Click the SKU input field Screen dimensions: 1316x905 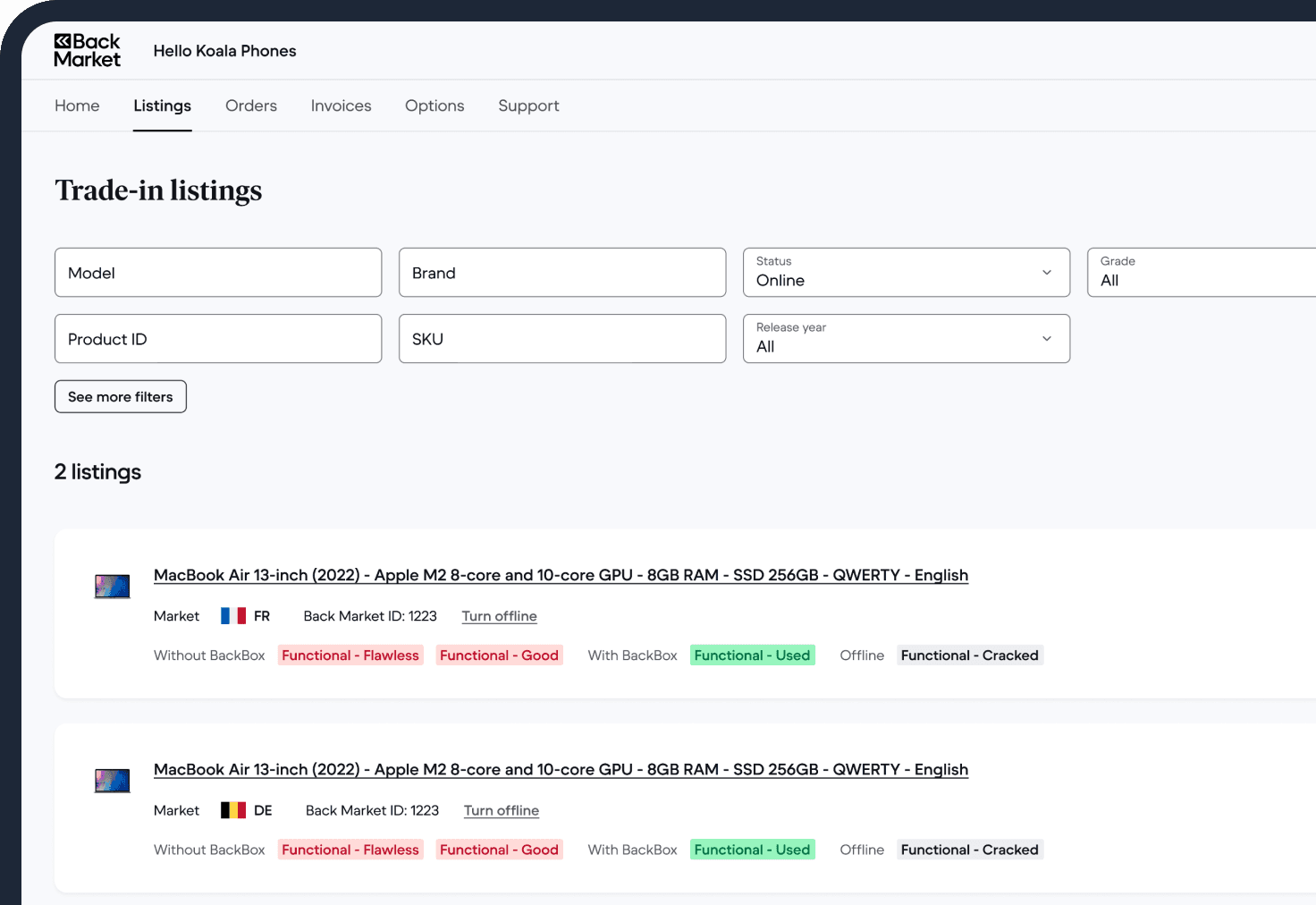point(562,339)
